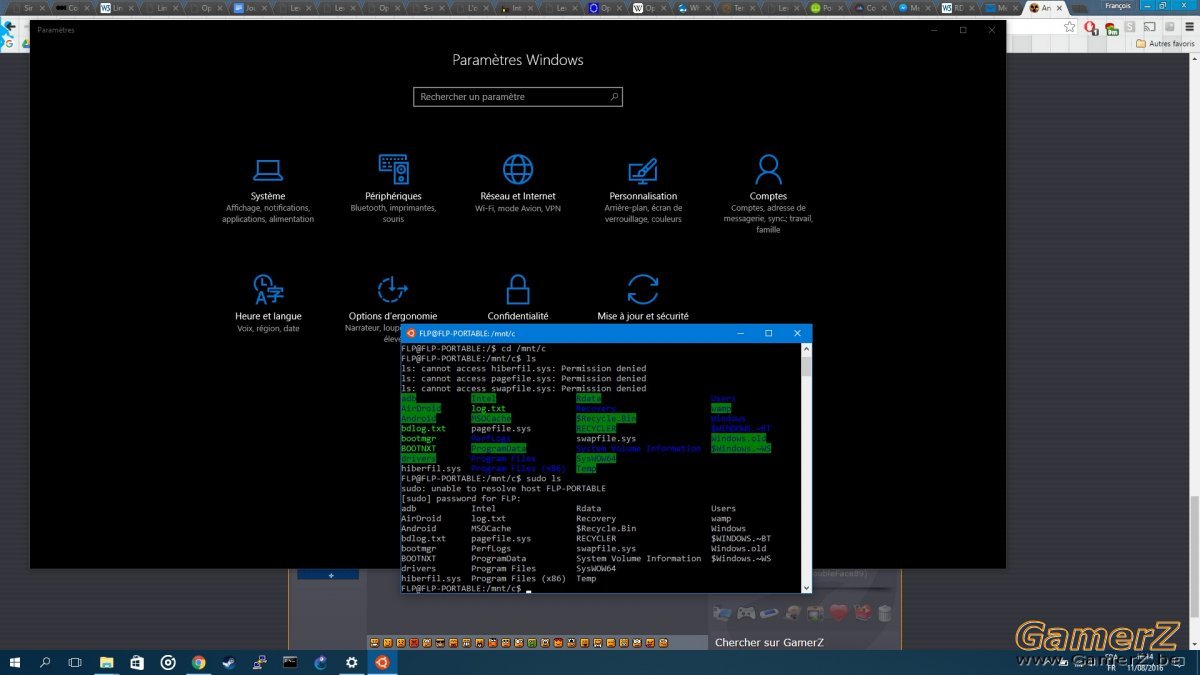Click the magnifier icon in the settings search box
The image size is (1200, 675).
click(614, 97)
